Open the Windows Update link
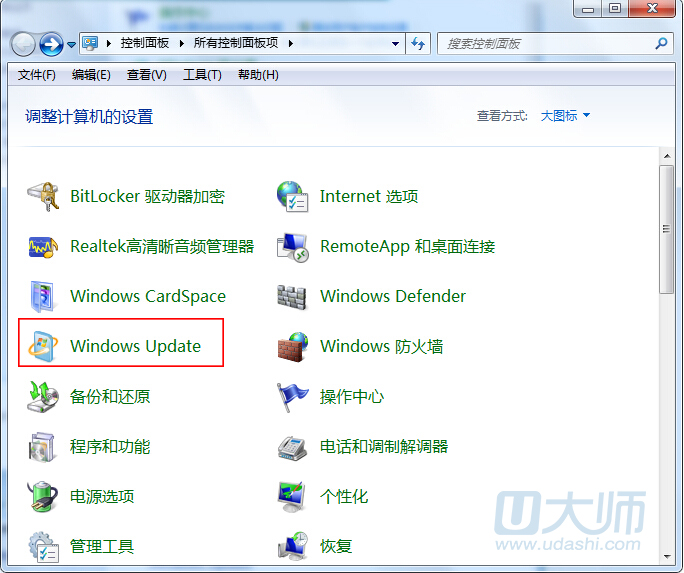 (x=136, y=347)
